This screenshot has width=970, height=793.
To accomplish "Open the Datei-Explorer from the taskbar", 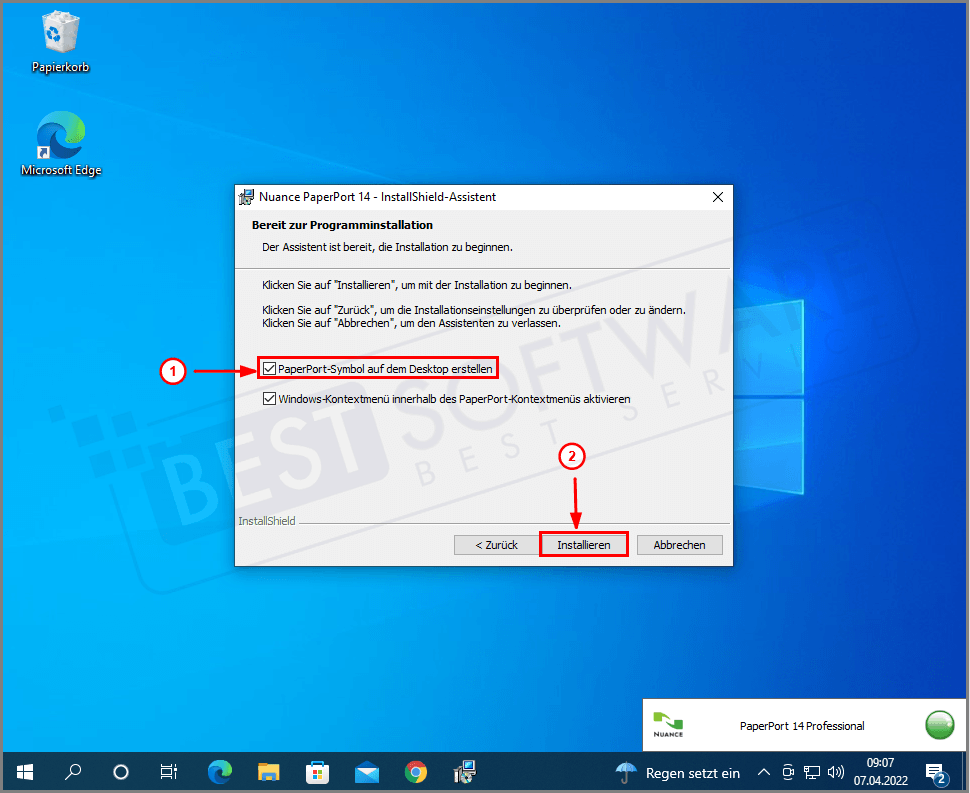I will (268, 772).
